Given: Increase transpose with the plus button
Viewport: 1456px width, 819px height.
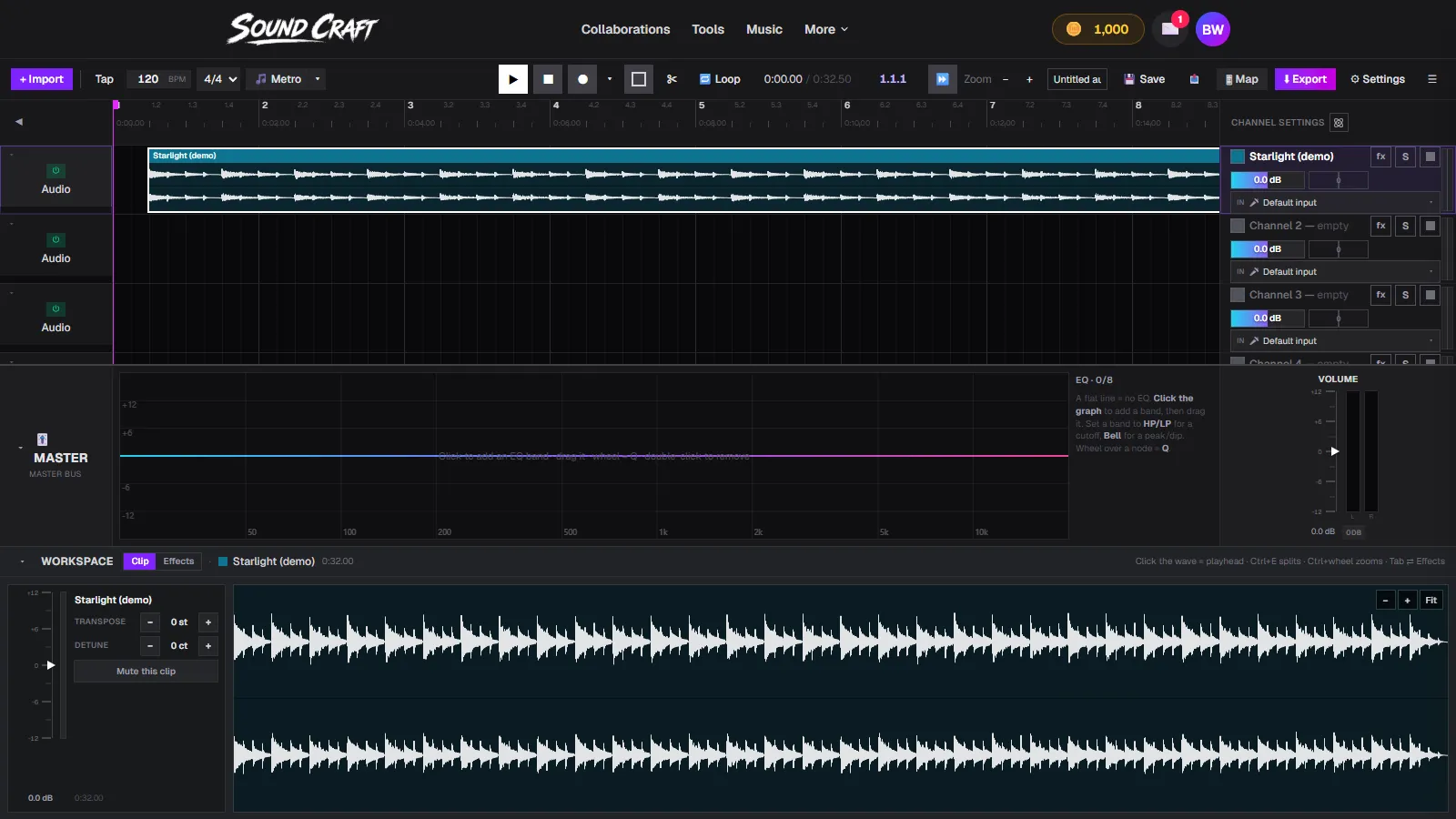Looking at the screenshot, I should pos(208,622).
